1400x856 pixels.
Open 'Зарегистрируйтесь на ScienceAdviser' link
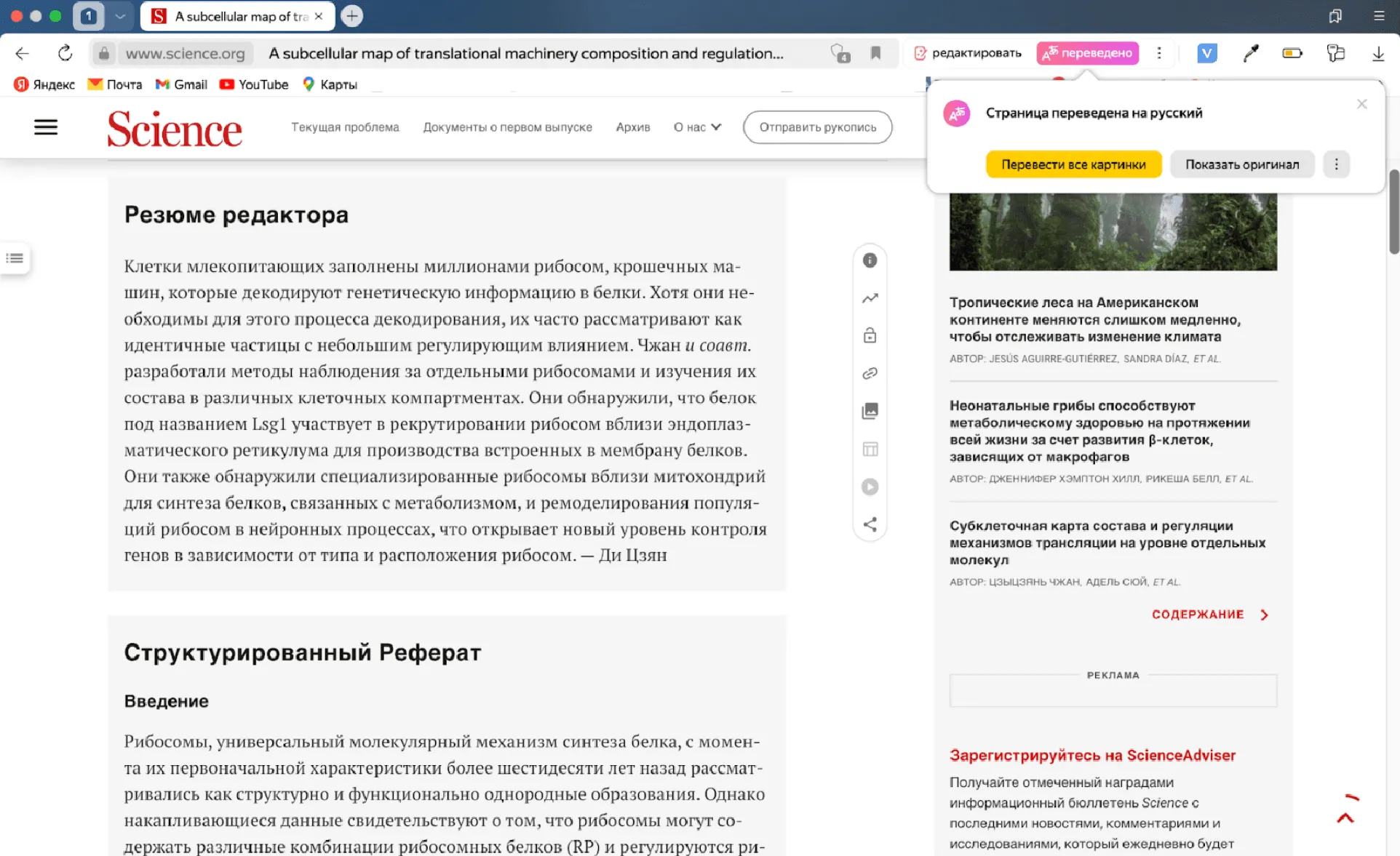point(1092,756)
